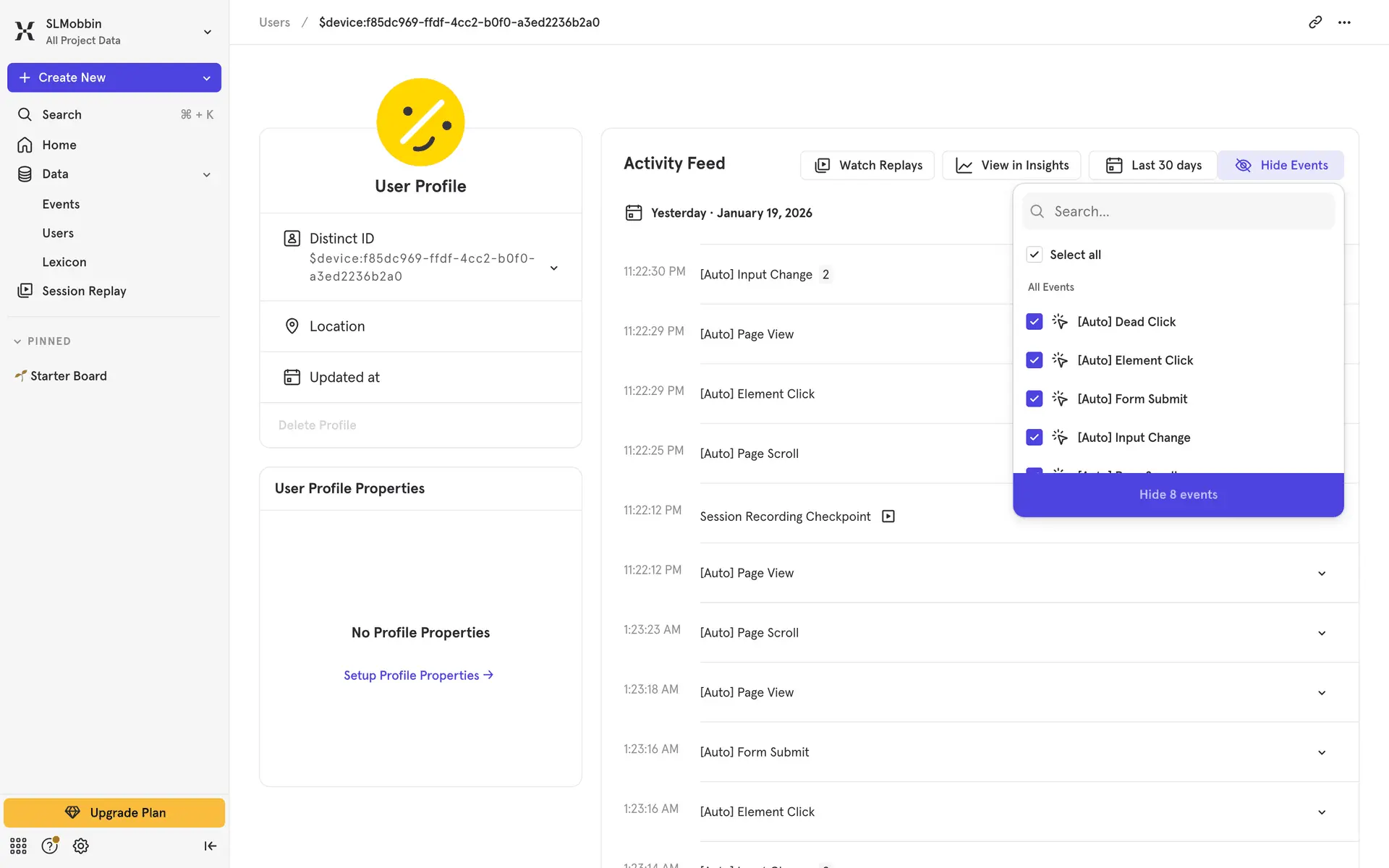The width and height of the screenshot is (1389, 868).
Task: Toggle the Select all checkbox
Action: 1034,255
